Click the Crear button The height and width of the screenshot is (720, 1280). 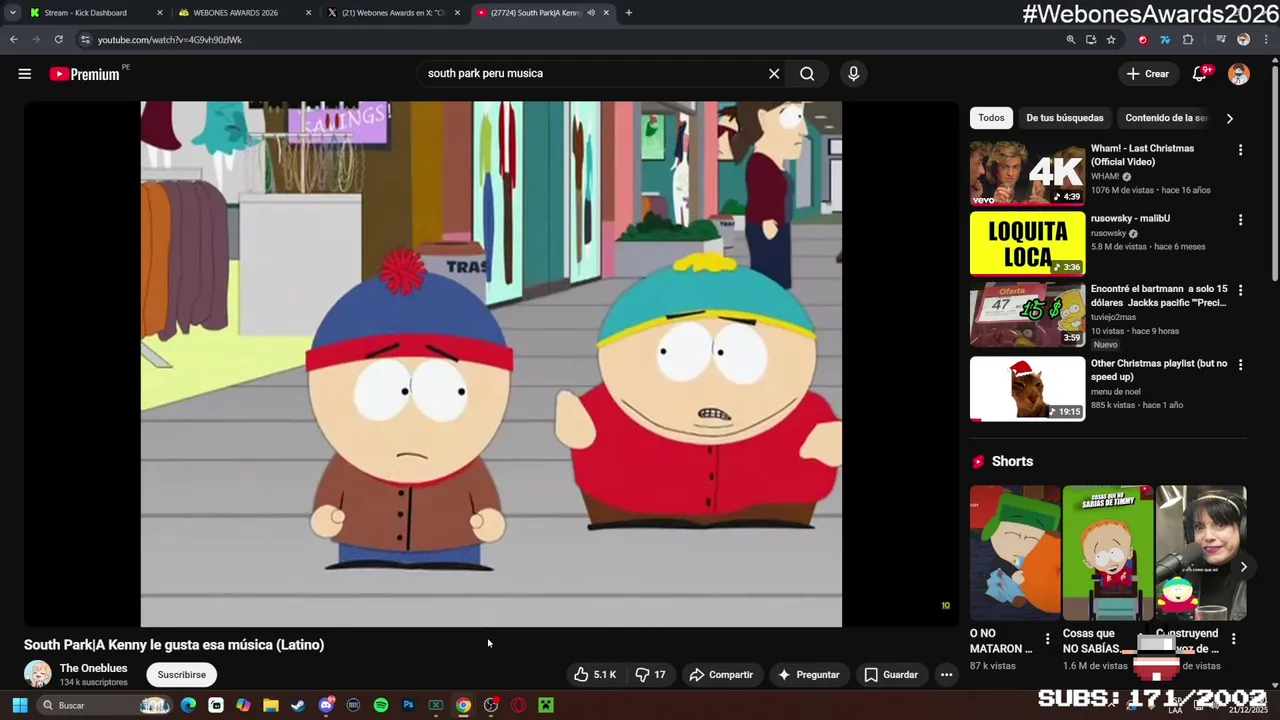1147,74
